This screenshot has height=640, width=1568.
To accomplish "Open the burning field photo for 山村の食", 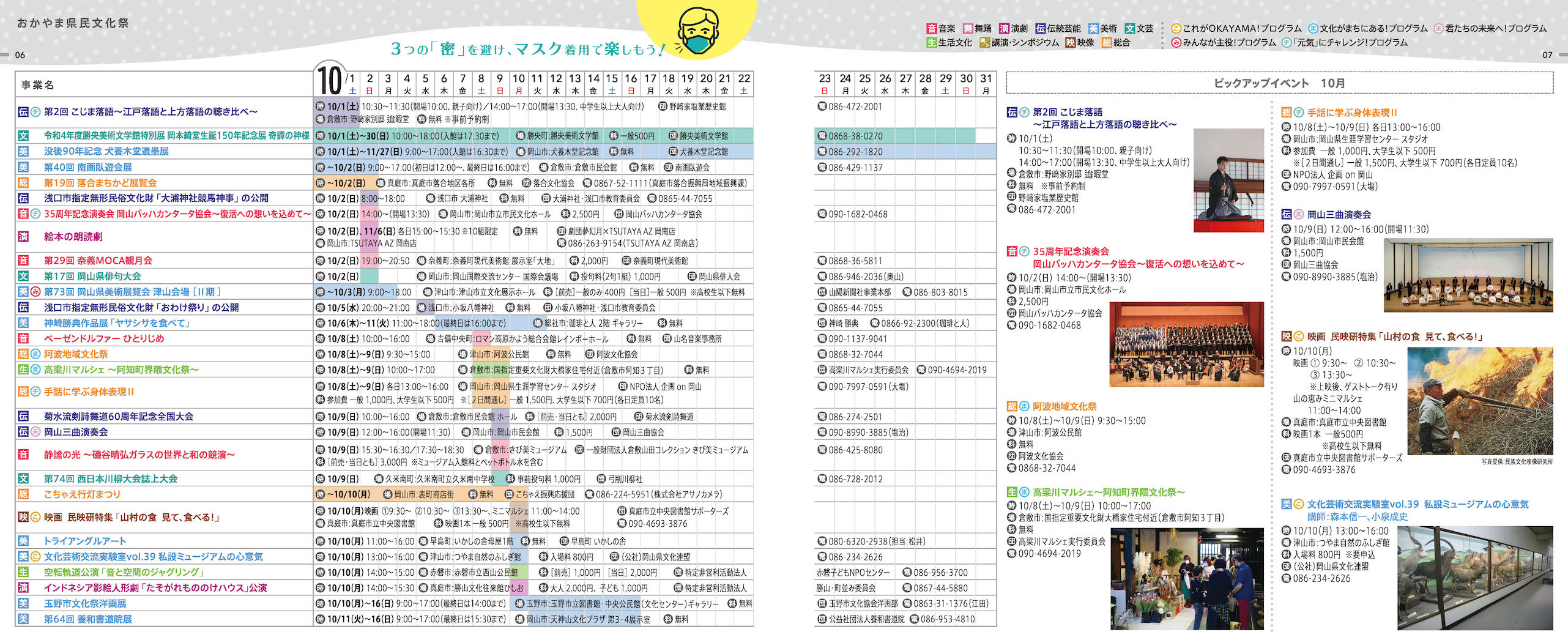I will (x=1480, y=401).
